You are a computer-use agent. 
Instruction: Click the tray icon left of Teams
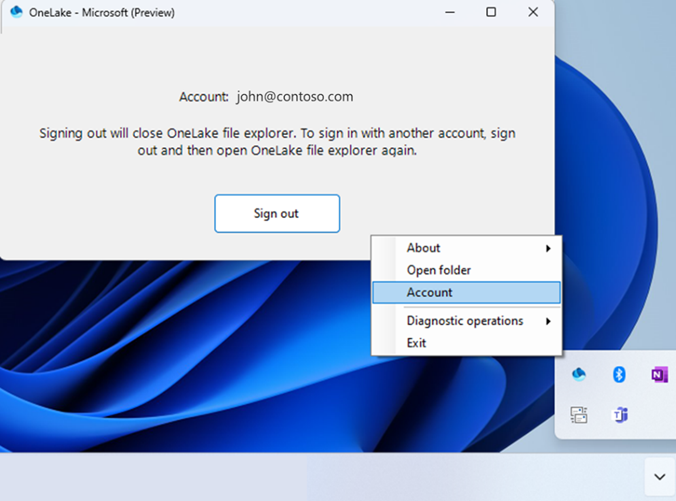tap(579, 415)
